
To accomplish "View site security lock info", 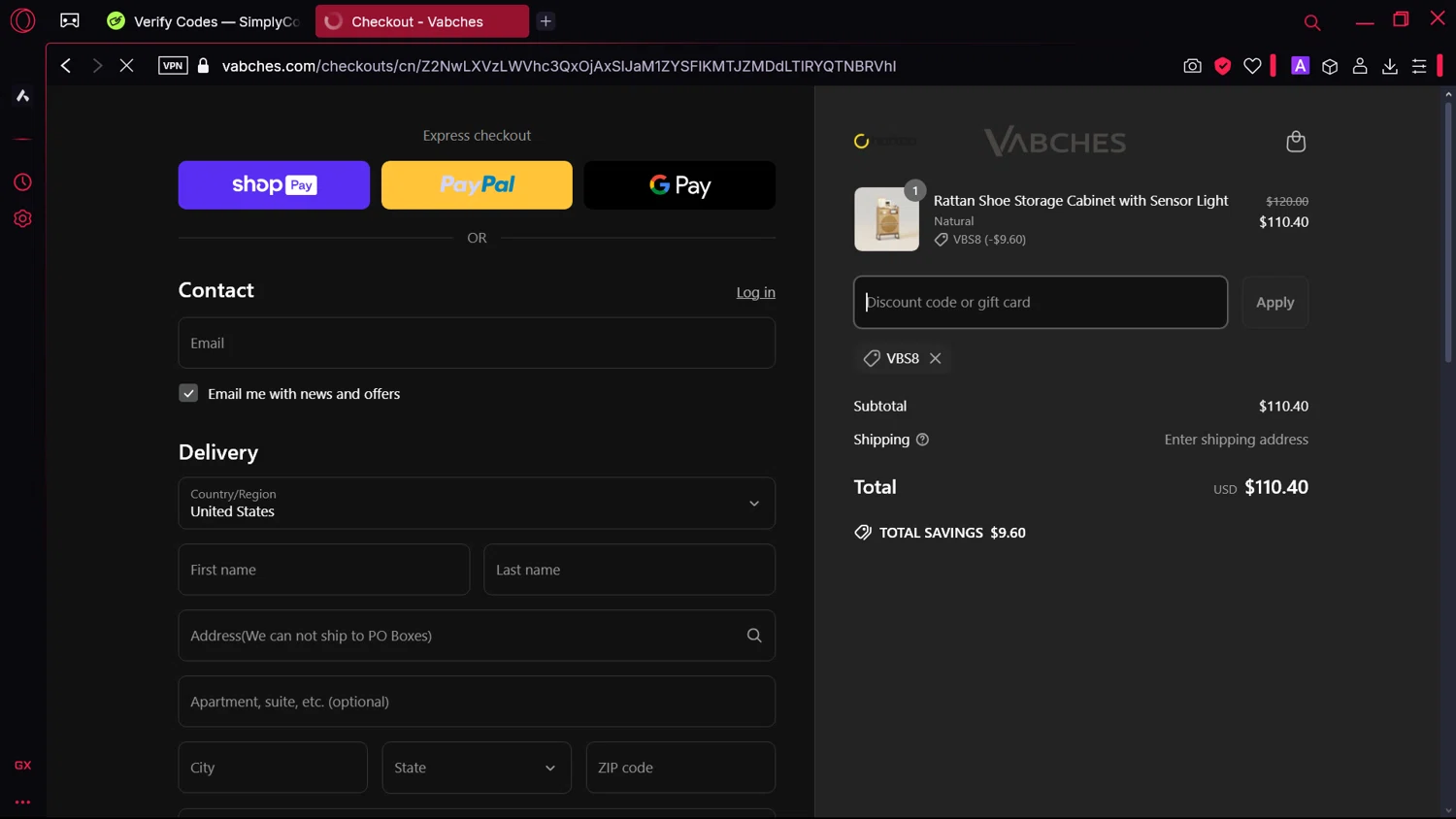I will coord(203,66).
